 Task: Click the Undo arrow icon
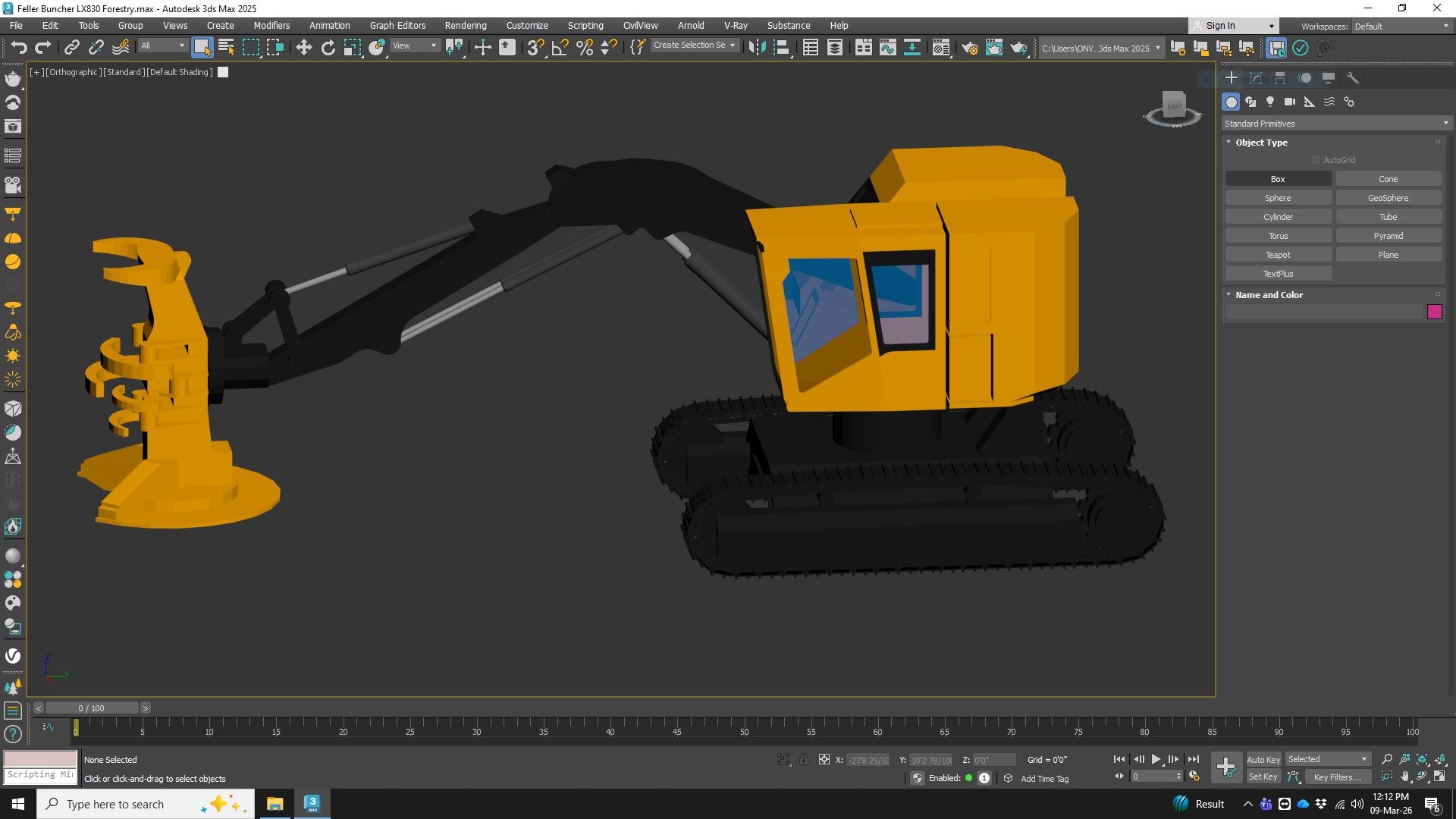[x=19, y=48]
